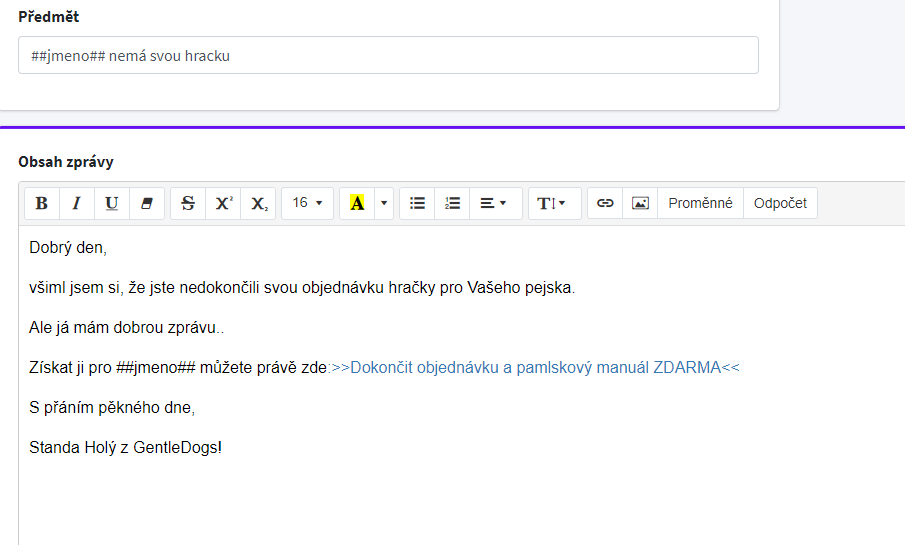Click the Předmět label
This screenshot has width=905, height=545.
point(48,17)
